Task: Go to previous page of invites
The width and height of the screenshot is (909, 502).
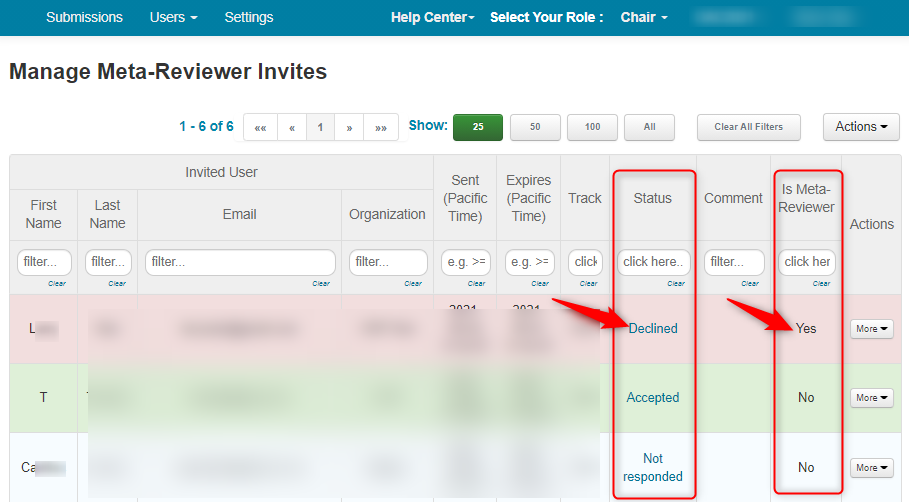Action: click(x=292, y=128)
